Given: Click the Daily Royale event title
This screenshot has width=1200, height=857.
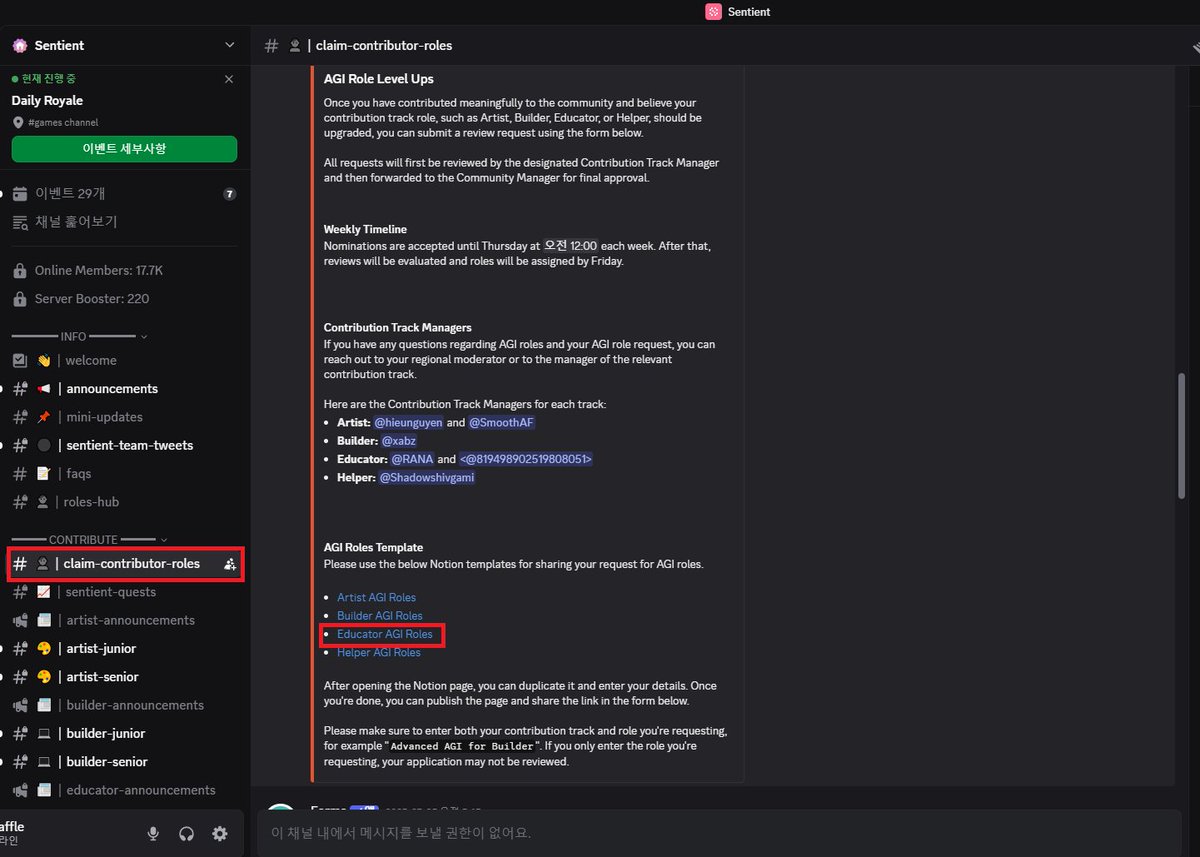Looking at the screenshot, I should pos(47,101).
